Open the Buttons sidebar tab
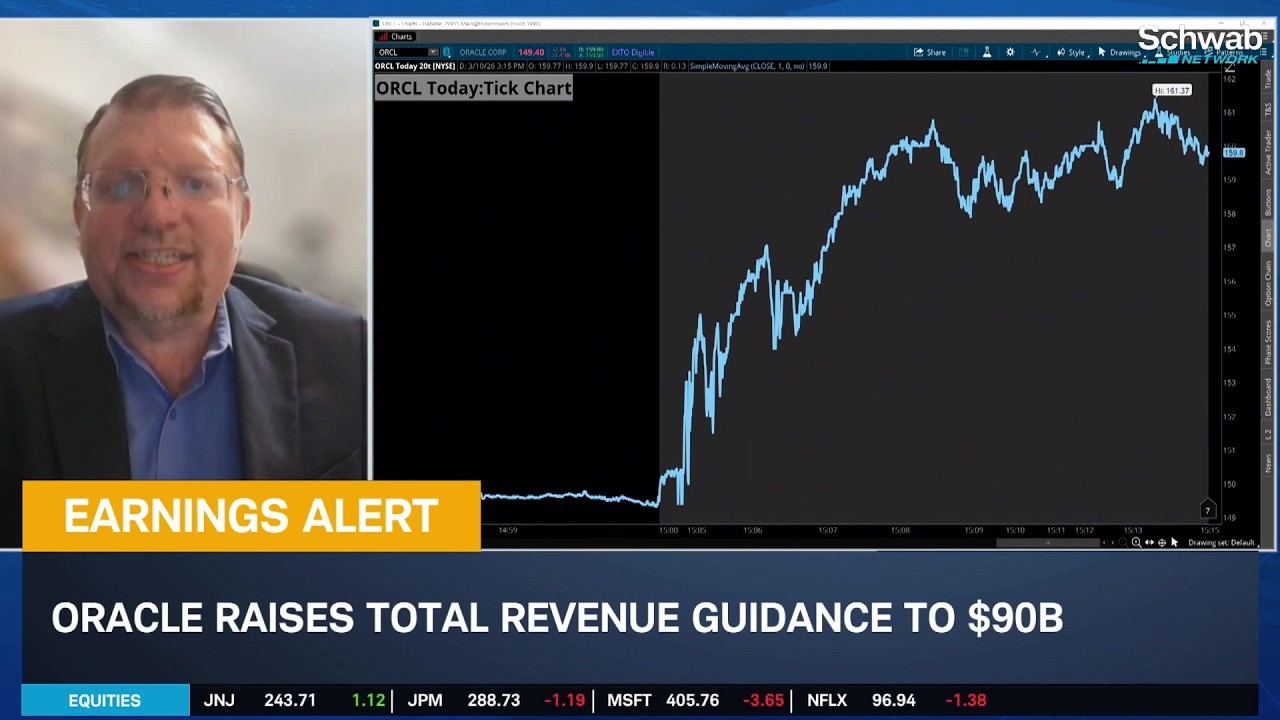1280x720 pixels. tap(1268, 200)
